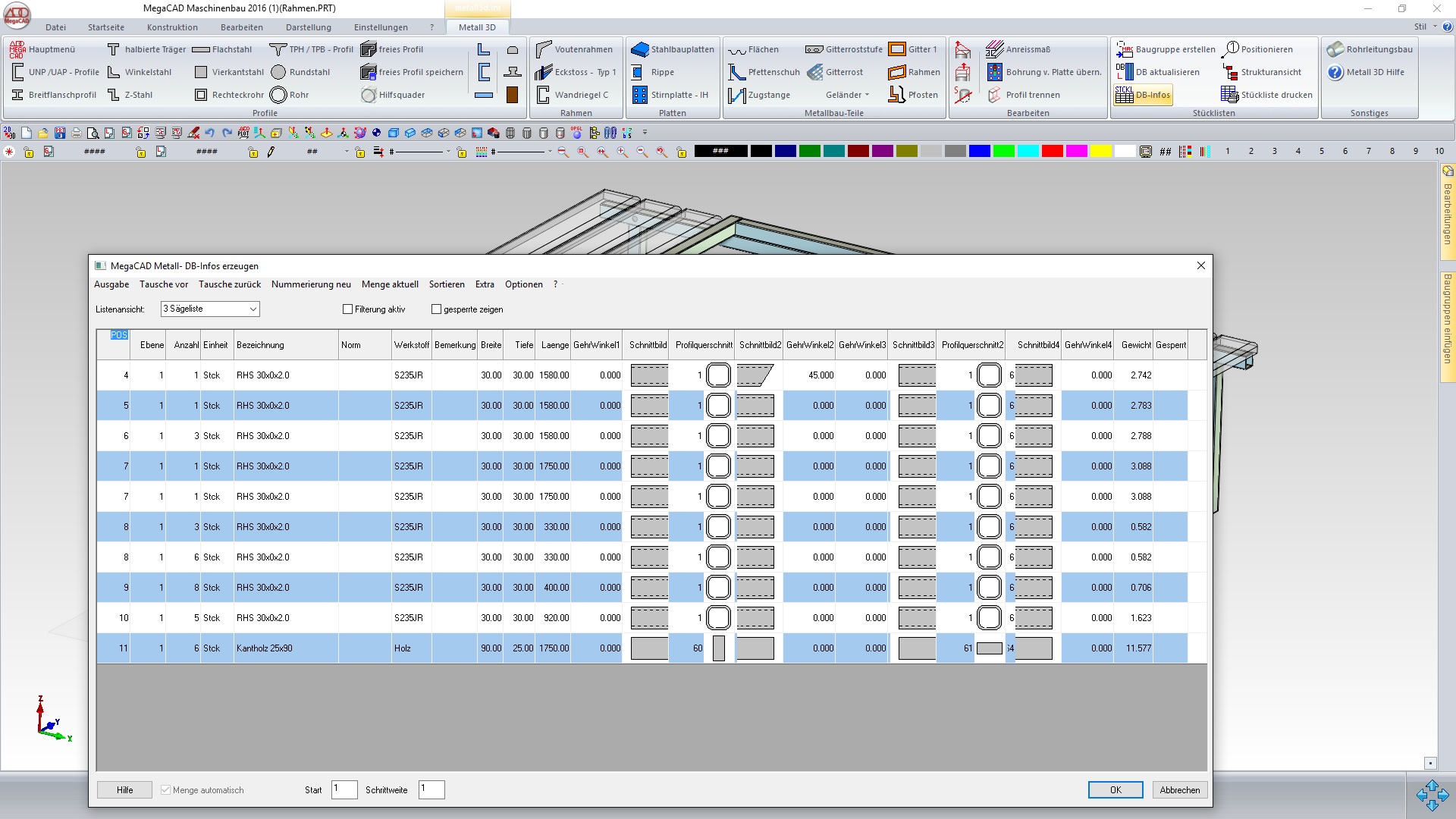Select the red color swatch

1052,152
